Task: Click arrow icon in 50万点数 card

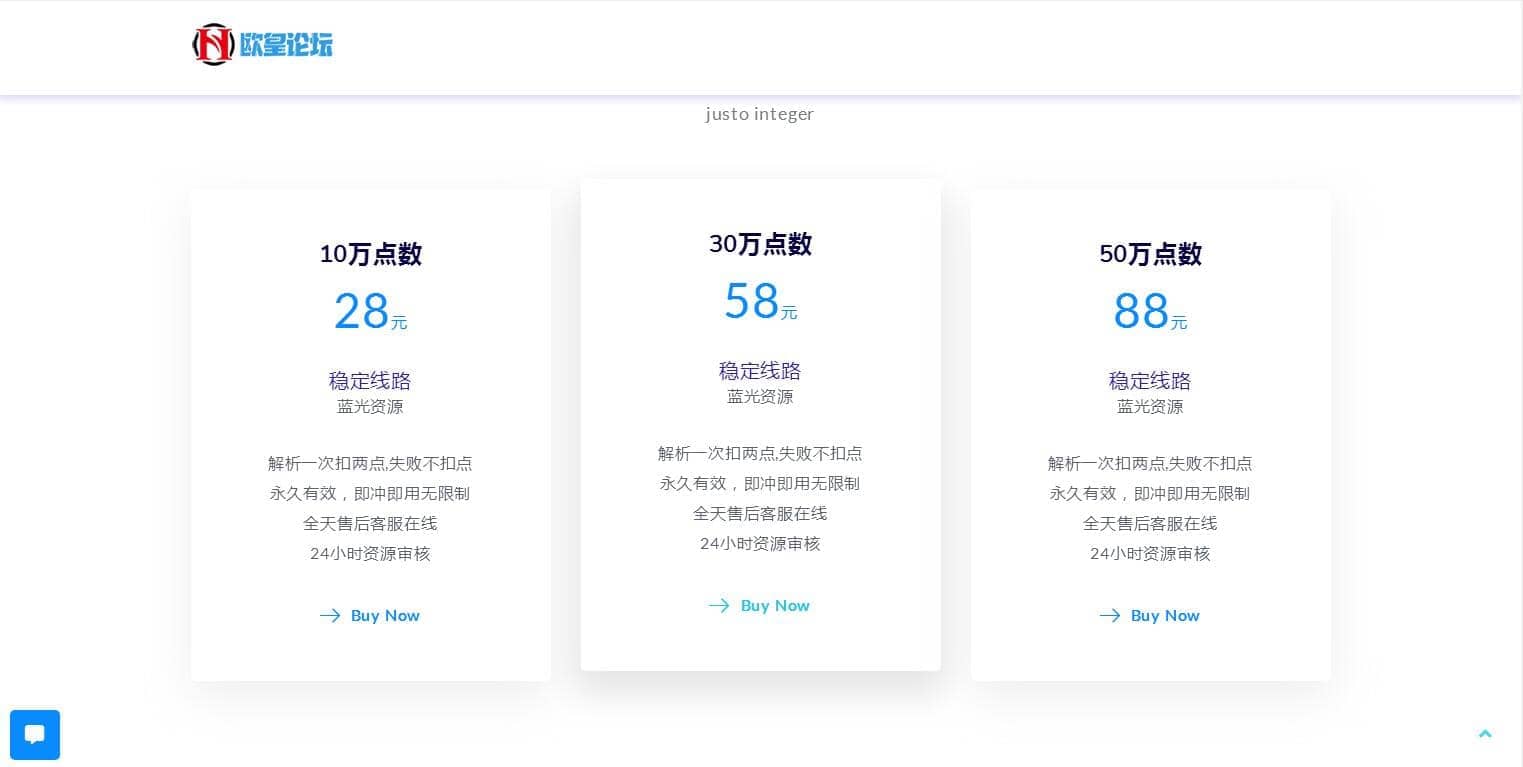Action: [x=1110, y=615]
